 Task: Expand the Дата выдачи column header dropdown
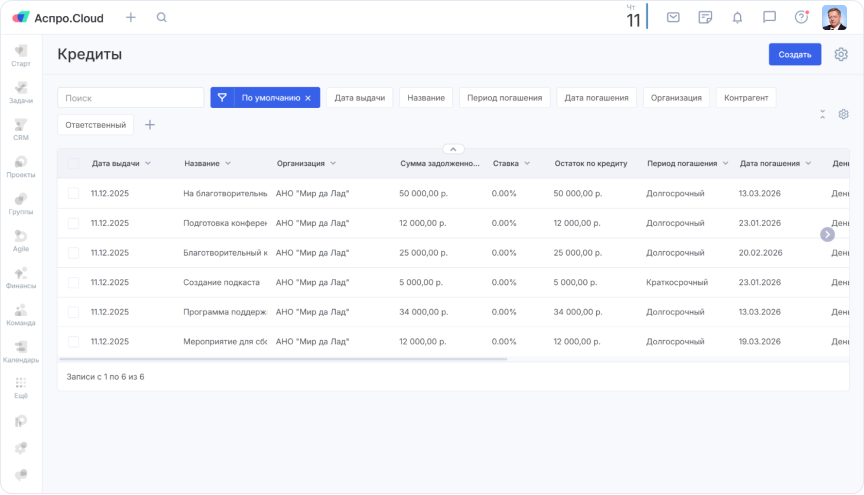(148, 163)
